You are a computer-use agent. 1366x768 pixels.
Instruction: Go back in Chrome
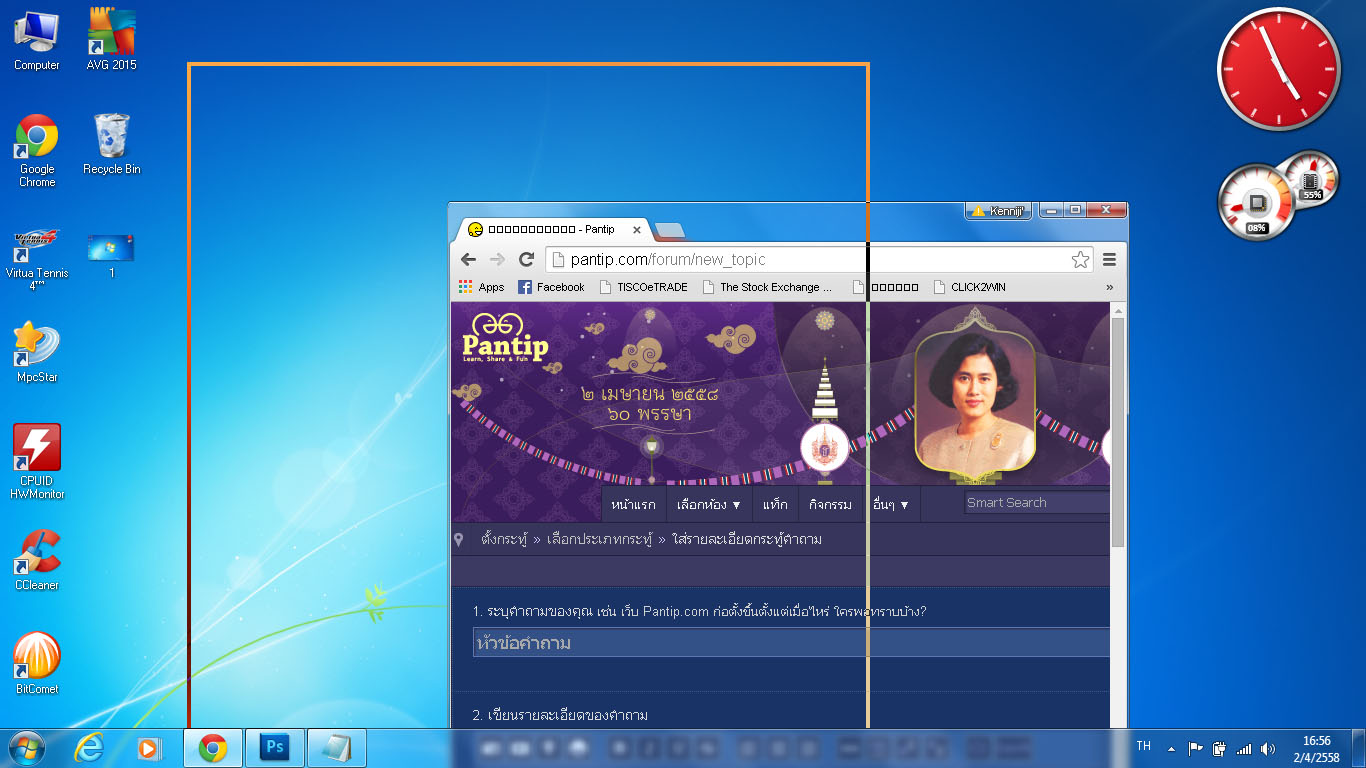468,259
